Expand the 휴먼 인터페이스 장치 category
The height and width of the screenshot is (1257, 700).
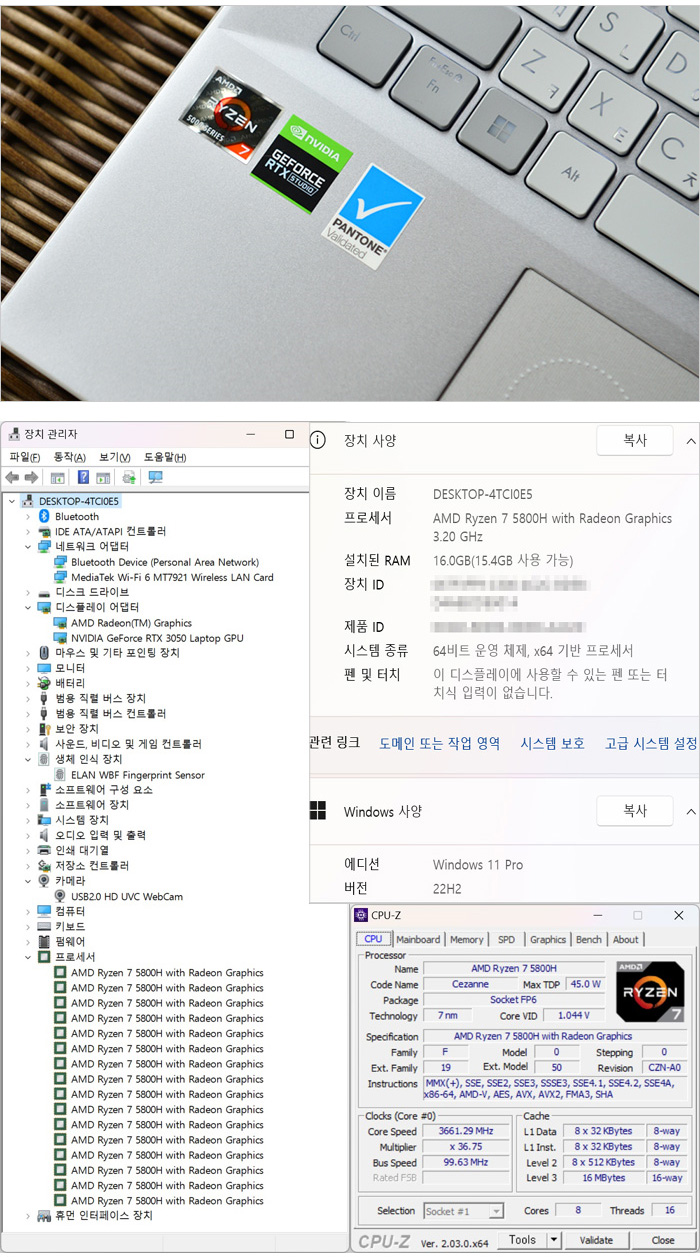[x=28, y=1216]
